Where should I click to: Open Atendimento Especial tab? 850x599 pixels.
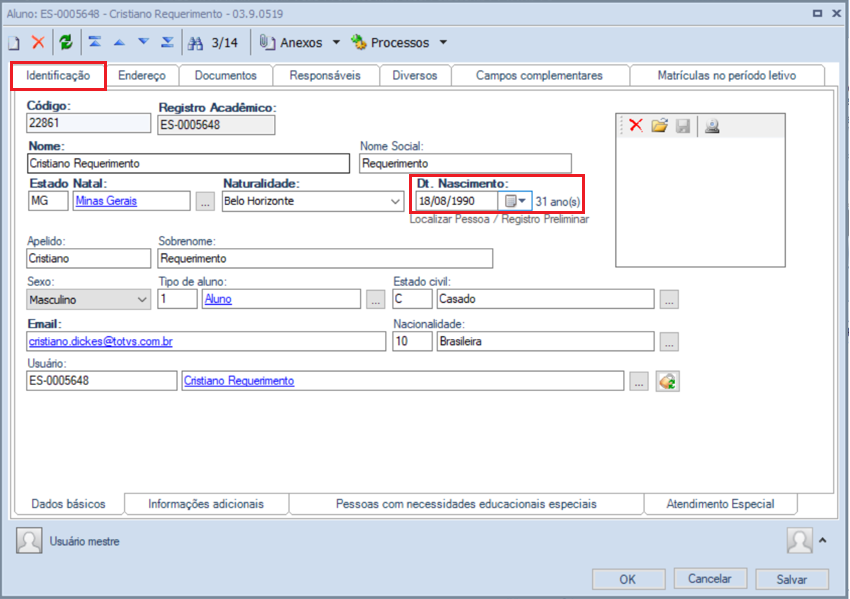[720, 504]
